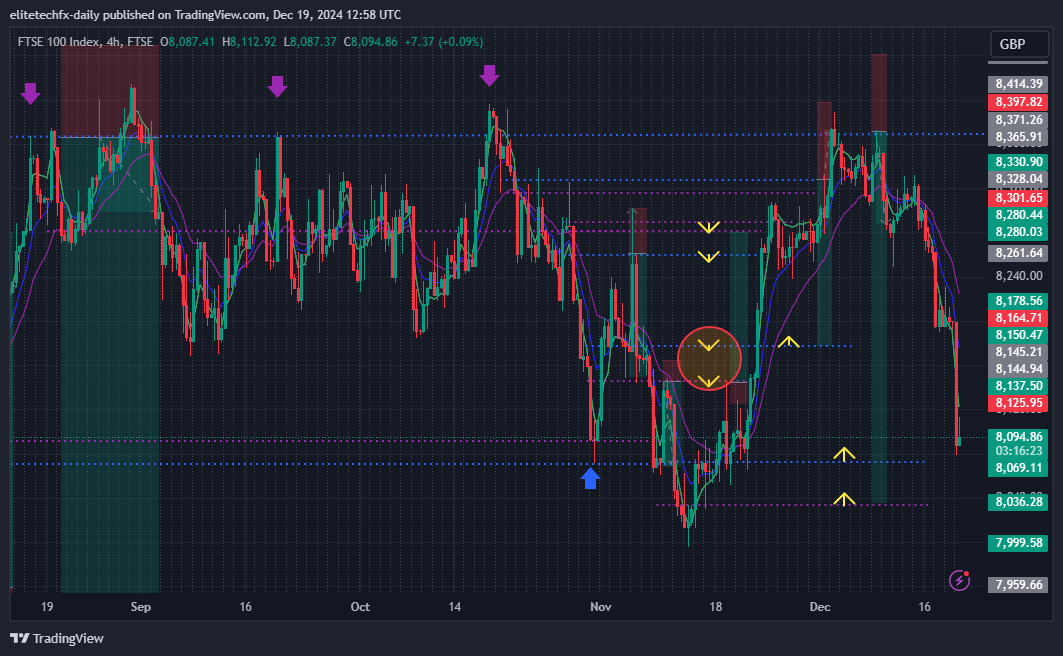This screenshot has width=1063, height=656.
Task: Click the high value H8,112.92
Action: coord(249,42)
